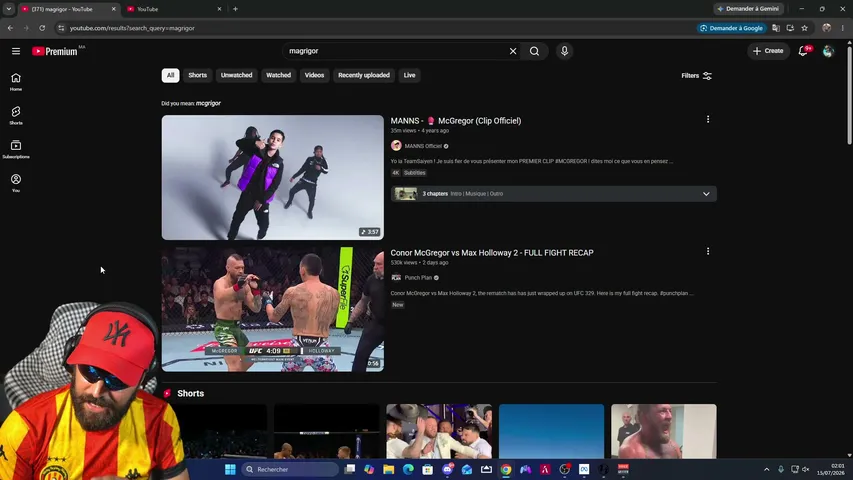Viewport: 853px width, 480px height.
Task: Go back in Chrome
Action: click(x=10, y=28)
